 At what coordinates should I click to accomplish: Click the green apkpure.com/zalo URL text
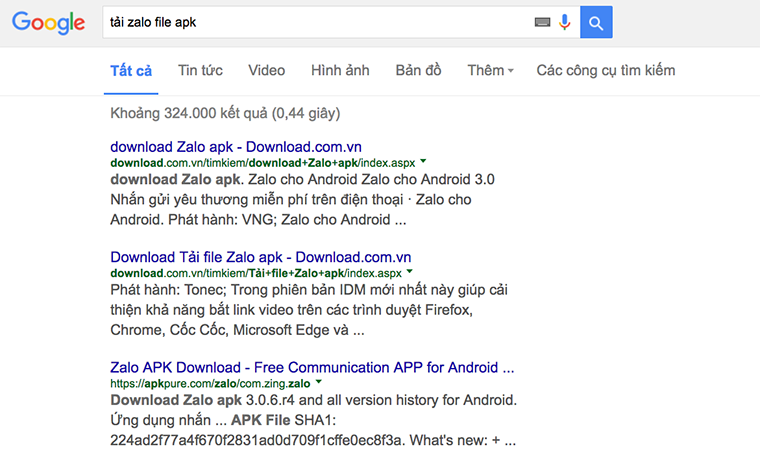pos(210,383)
